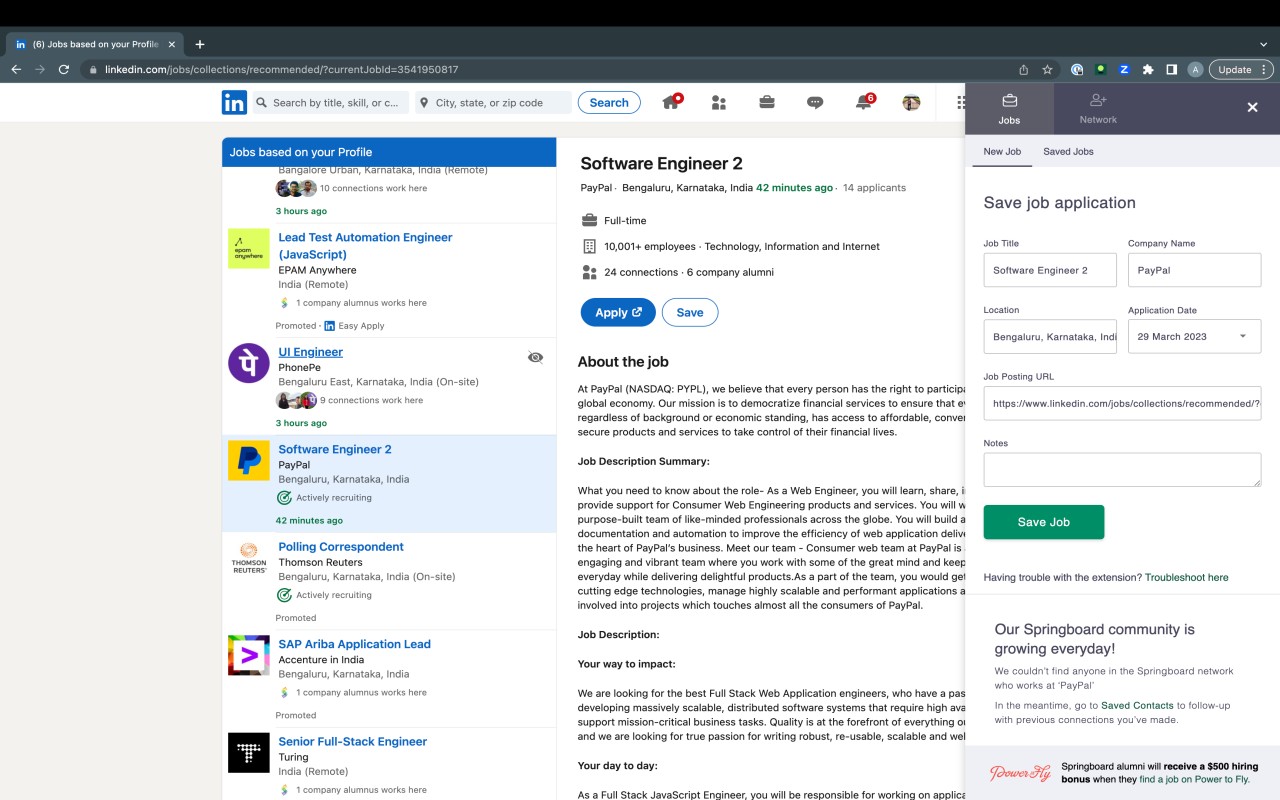Open the LinkedIn Jobs briefcase icon

point(766,102)
